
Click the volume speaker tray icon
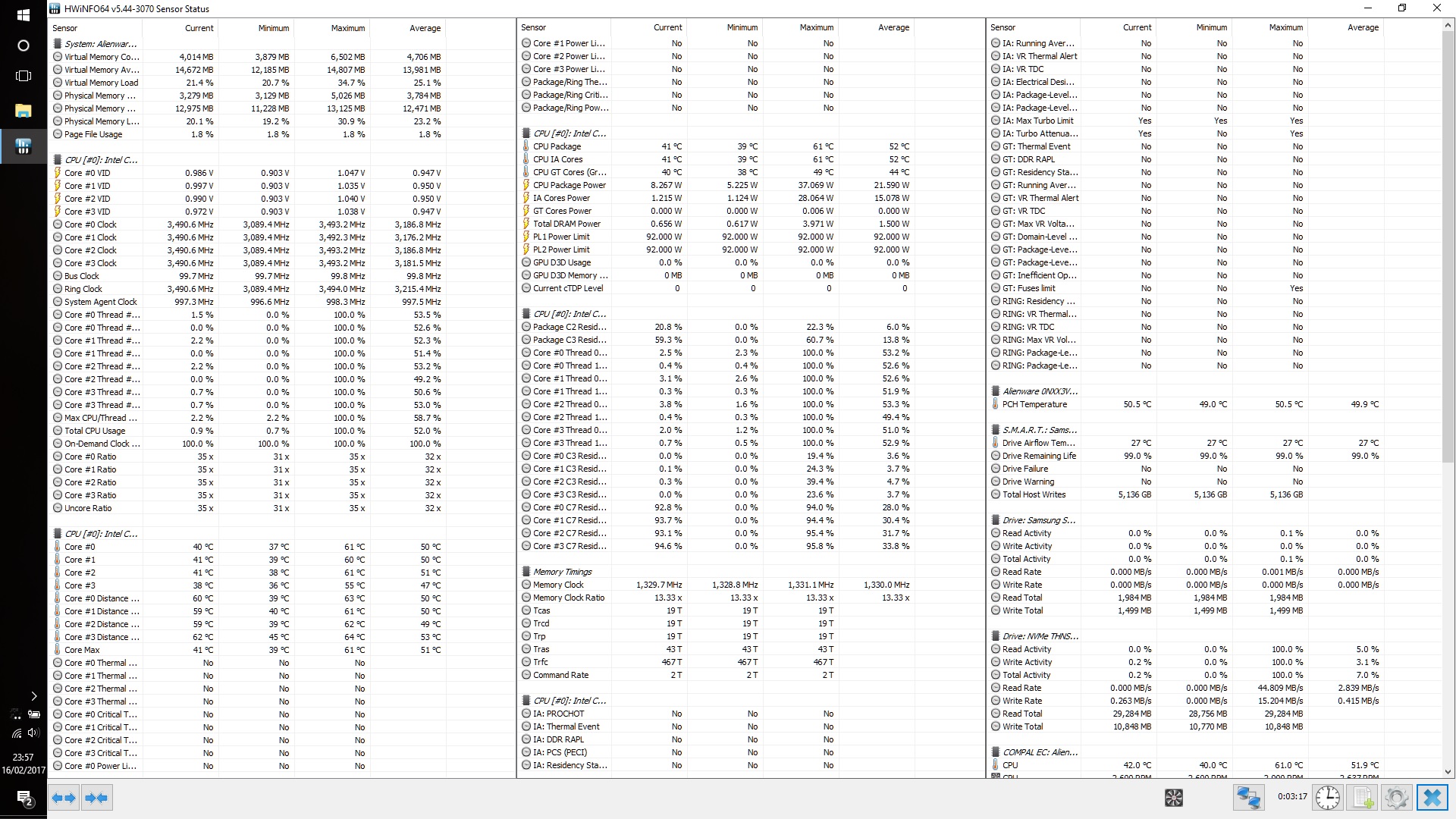point(33,733)
